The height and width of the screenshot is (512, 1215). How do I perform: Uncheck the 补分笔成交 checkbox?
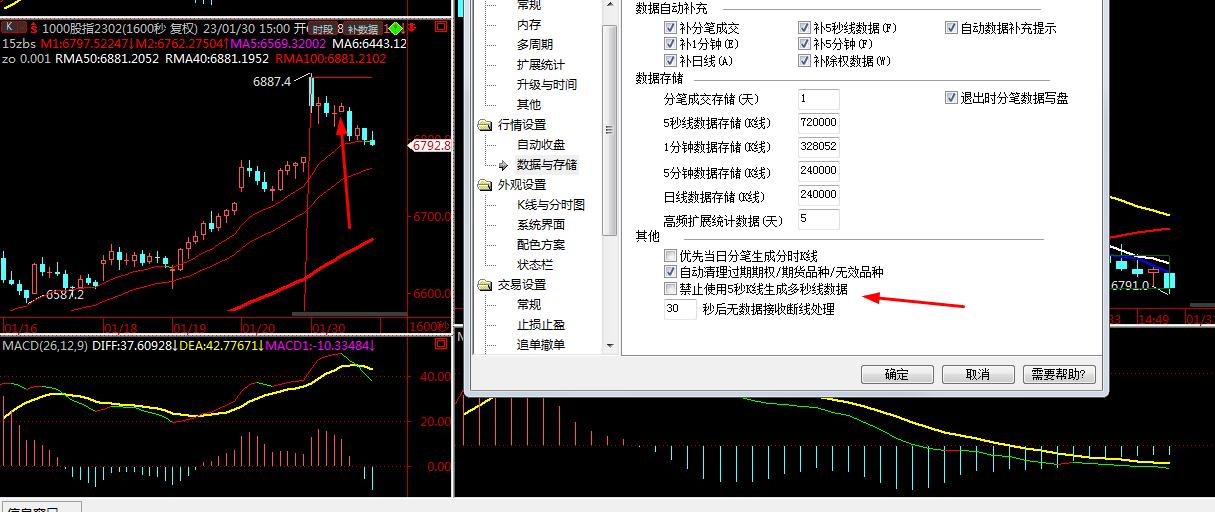(x=671, y=28)
